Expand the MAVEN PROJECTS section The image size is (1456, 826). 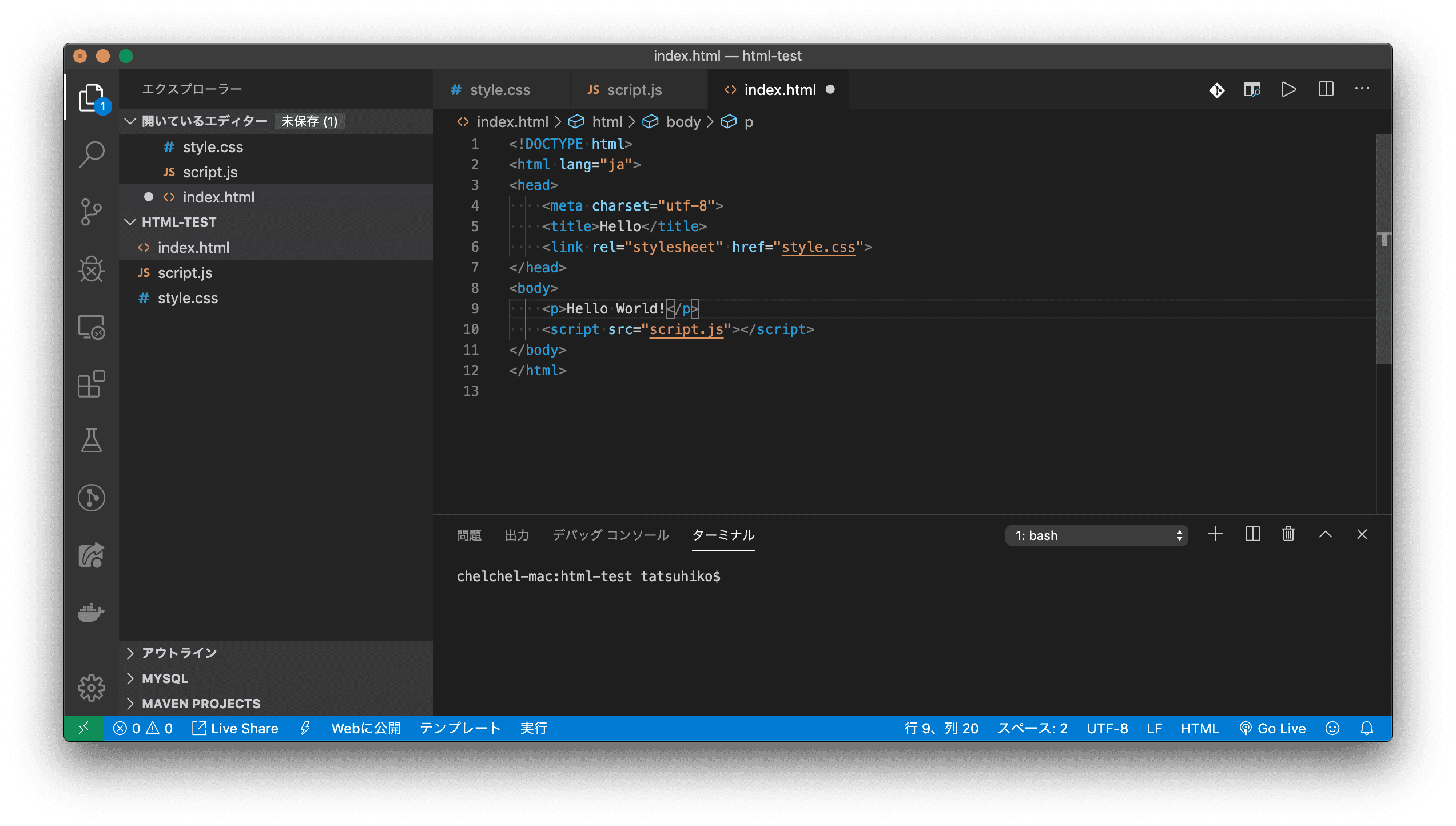pos(201,704)
